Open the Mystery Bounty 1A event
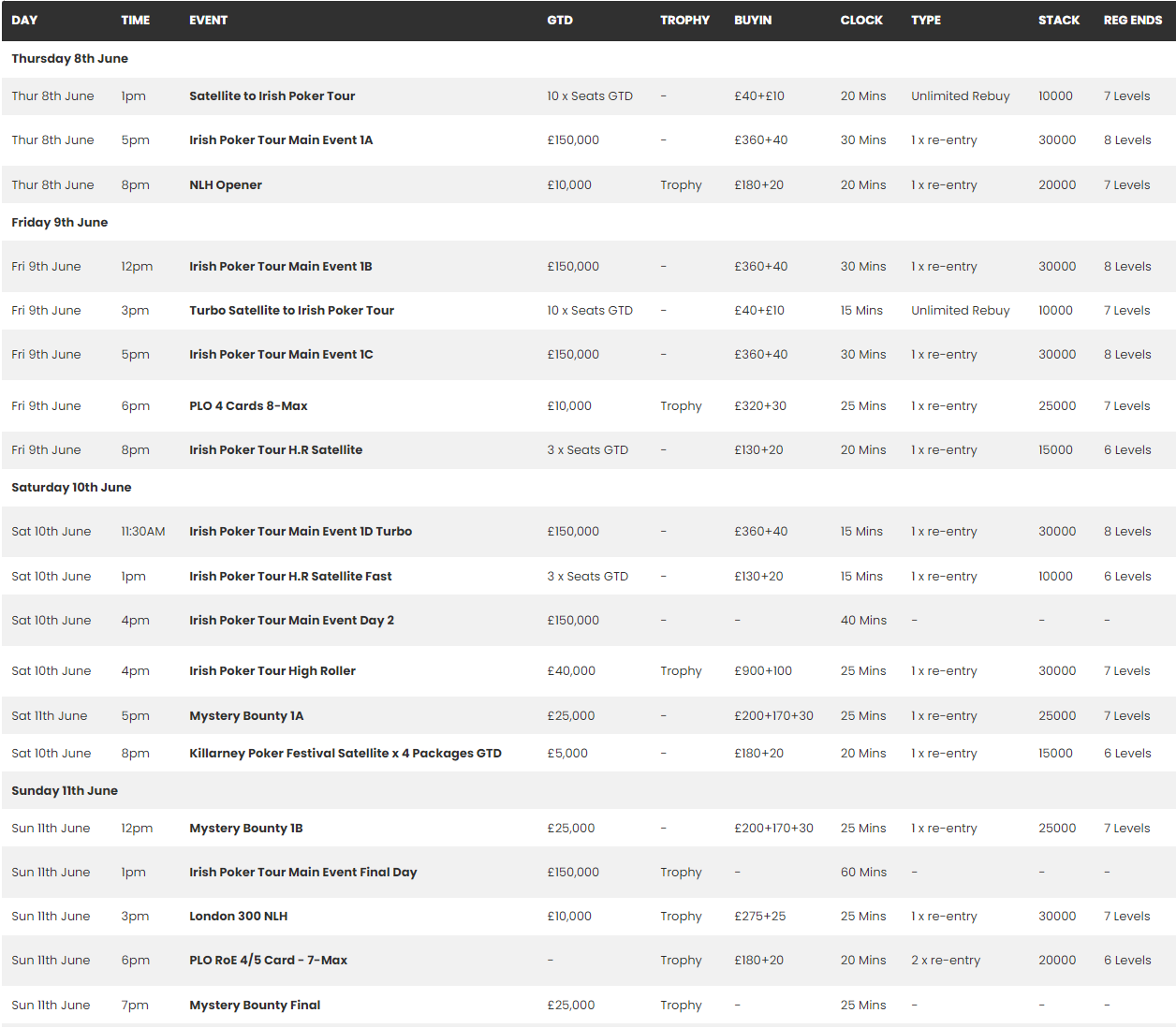 [x=246, y=715]
